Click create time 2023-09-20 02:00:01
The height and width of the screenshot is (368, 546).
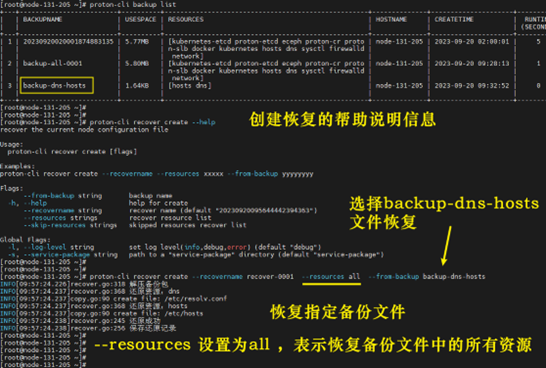471,41
